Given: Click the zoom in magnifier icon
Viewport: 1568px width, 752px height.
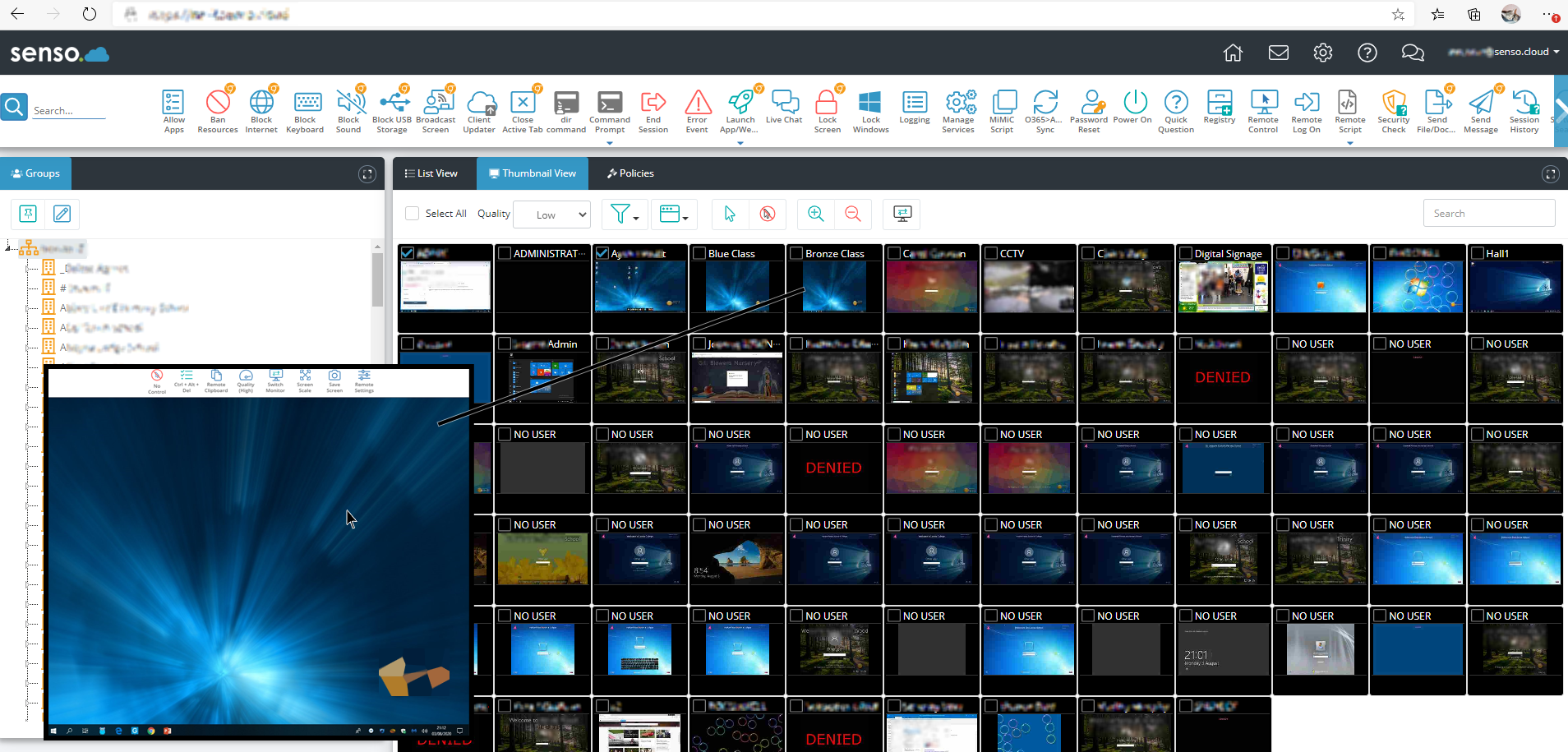Looking at the screenshot, I should click(x=816, y=214).
